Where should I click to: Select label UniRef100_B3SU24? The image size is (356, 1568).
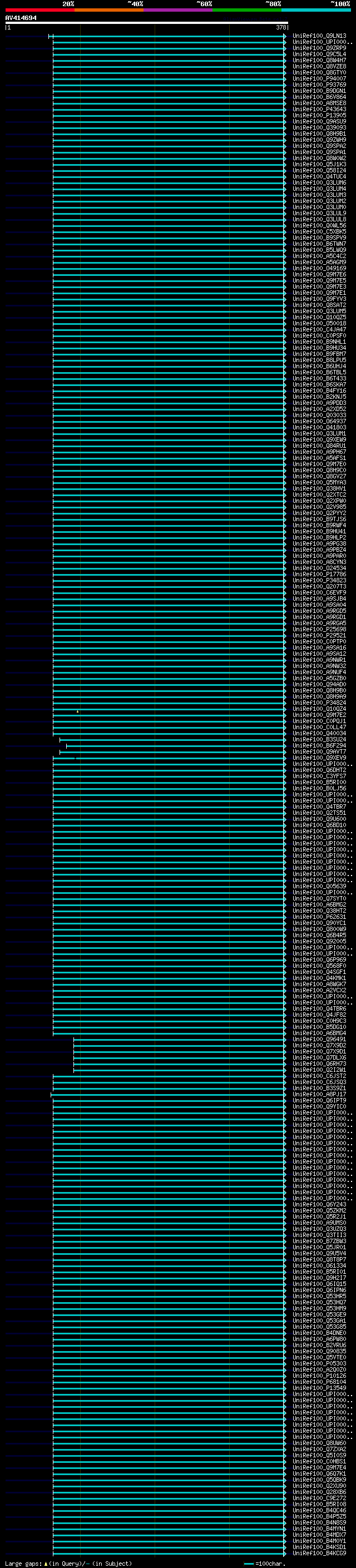(x=319, y=740)
